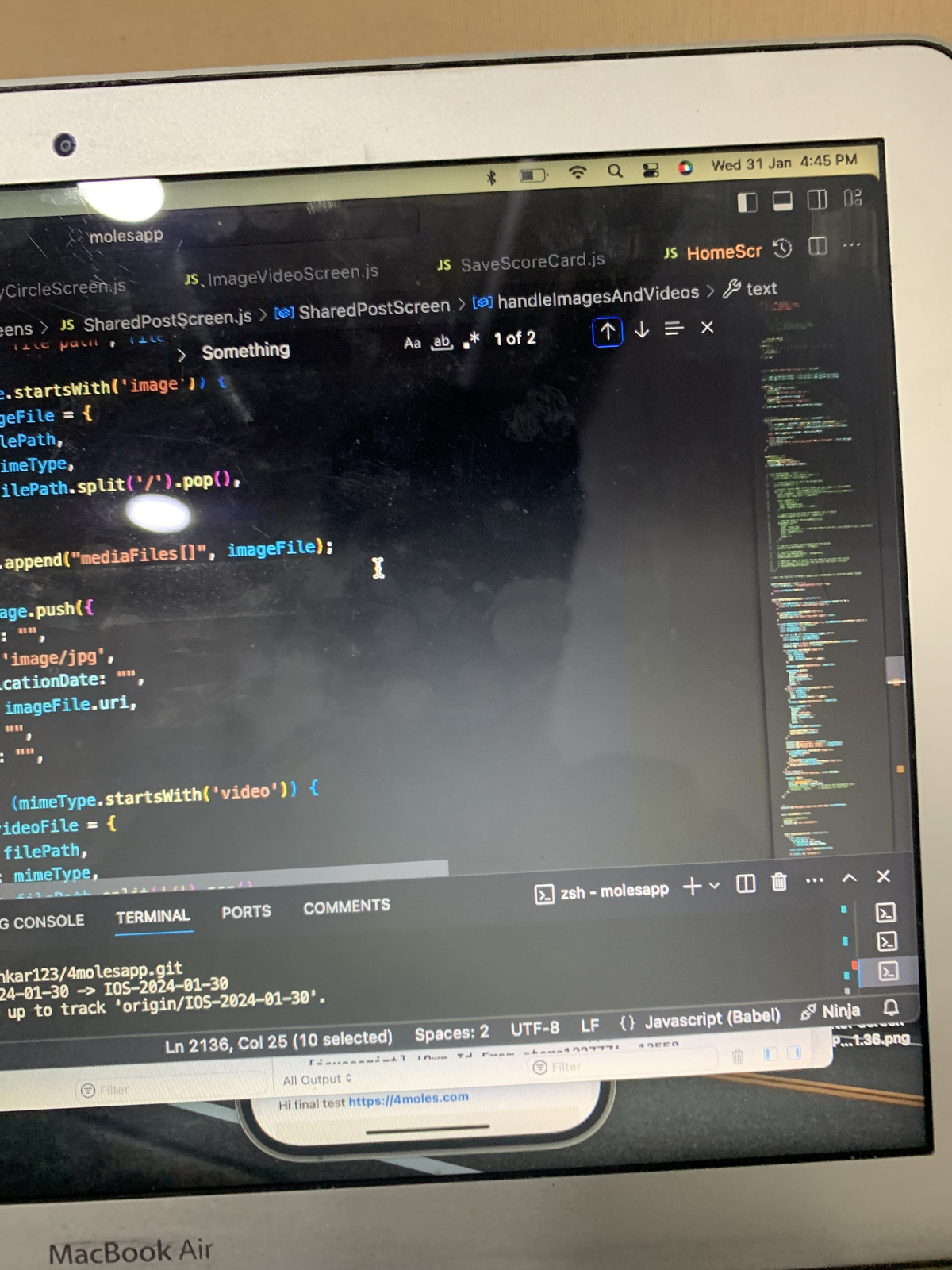Image resolution: width=952 pixels, height=1270 pixels.
Task: Add a new terminal with plus icon
Action: (692, 887)
